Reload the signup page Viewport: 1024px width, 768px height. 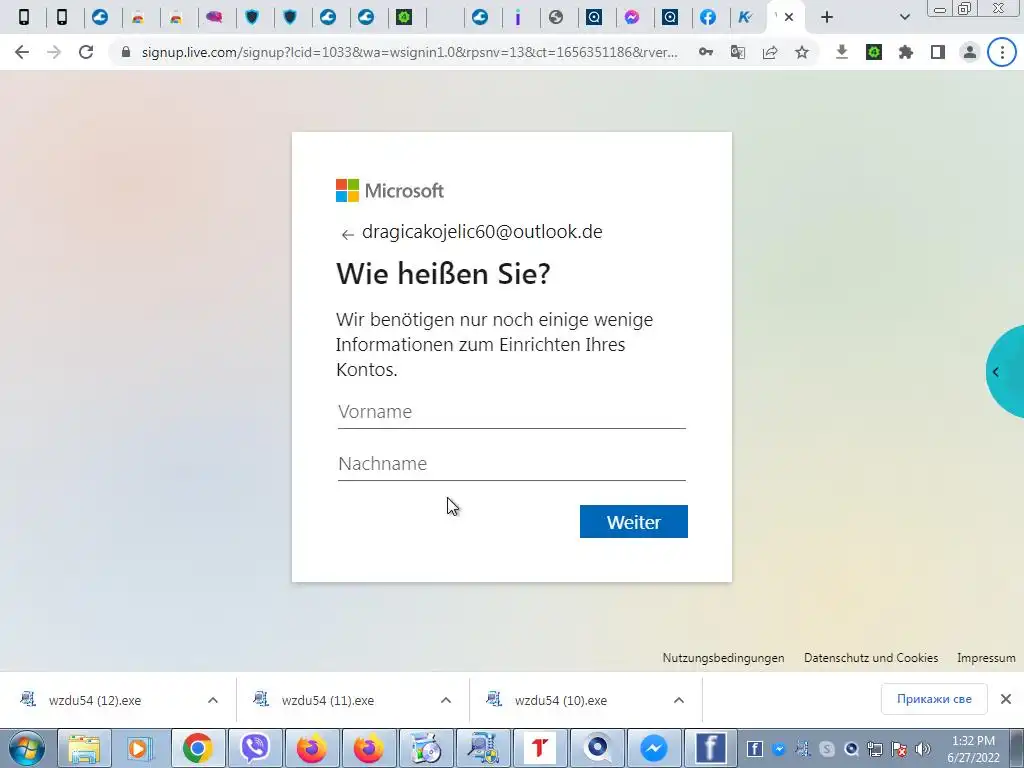pos(86,52)
